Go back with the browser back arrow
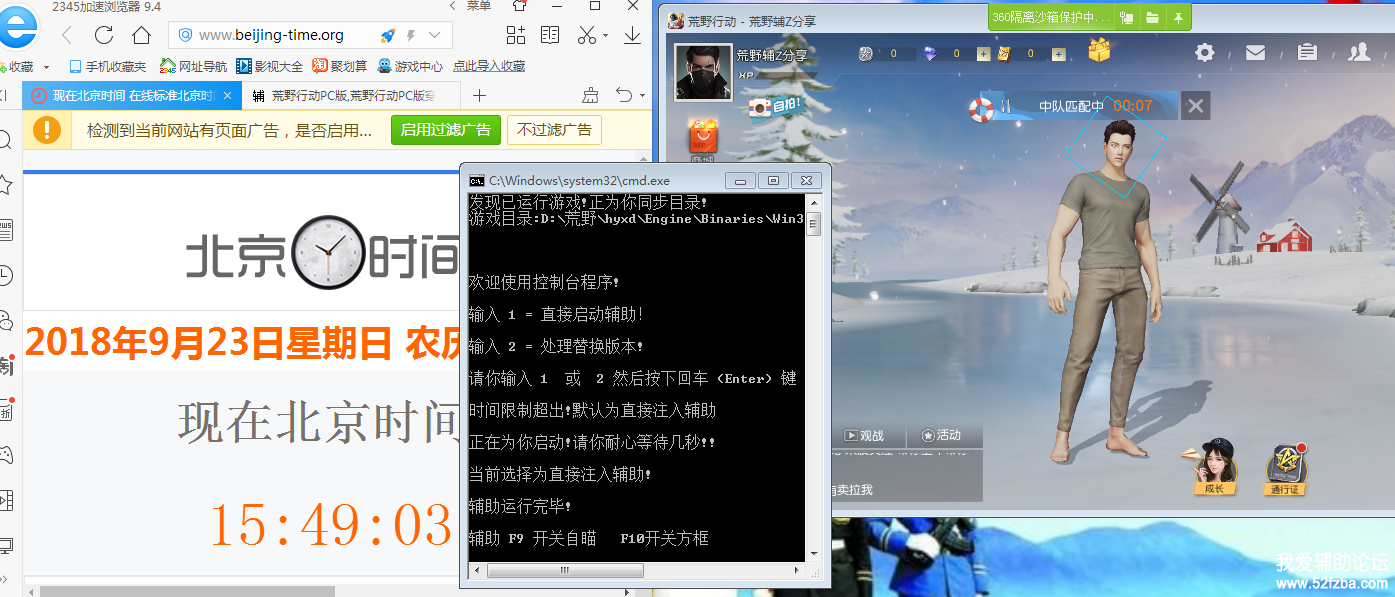The height and width of the screenshot is (597, 1395). click(x=67, y=35)
